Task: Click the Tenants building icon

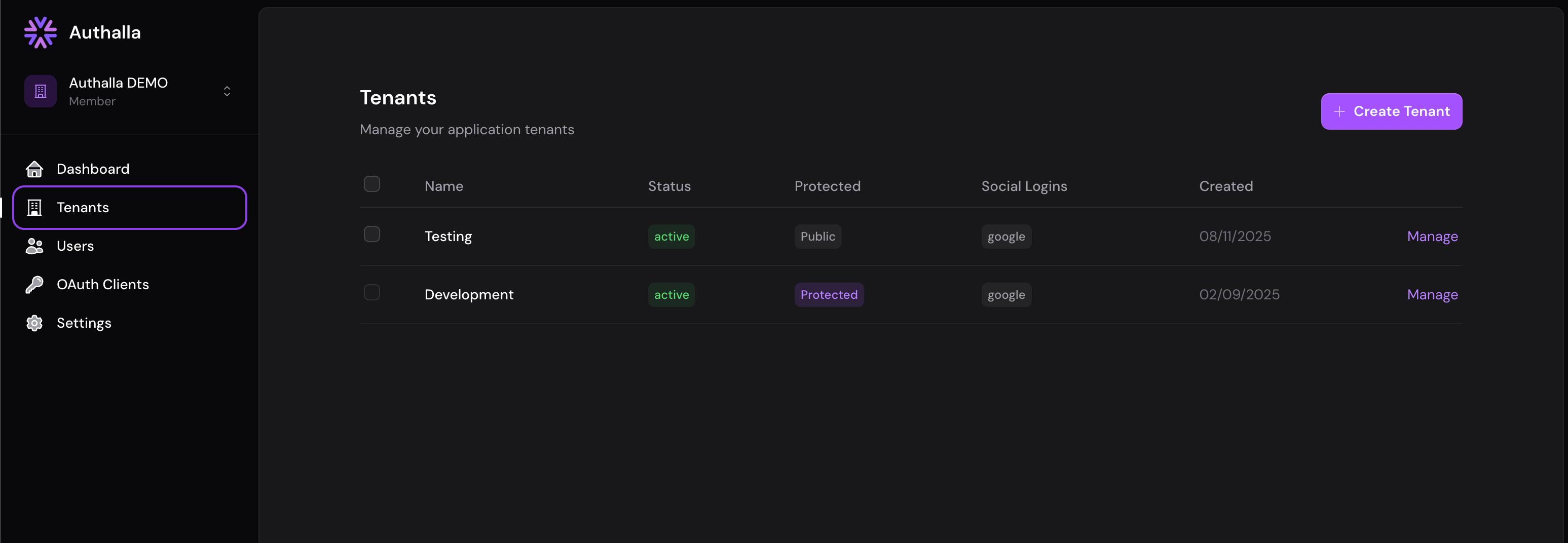Action: point(34,207)
